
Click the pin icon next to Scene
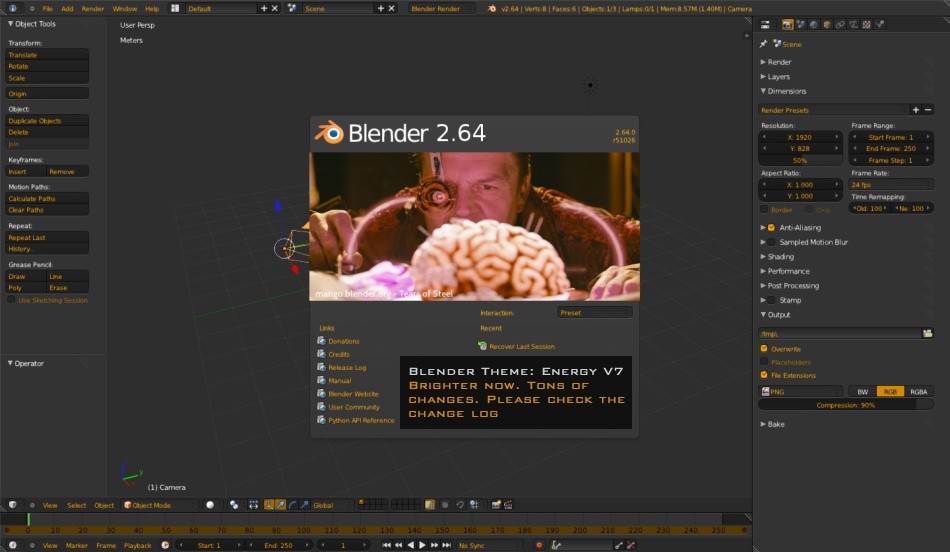pos(763,44)
